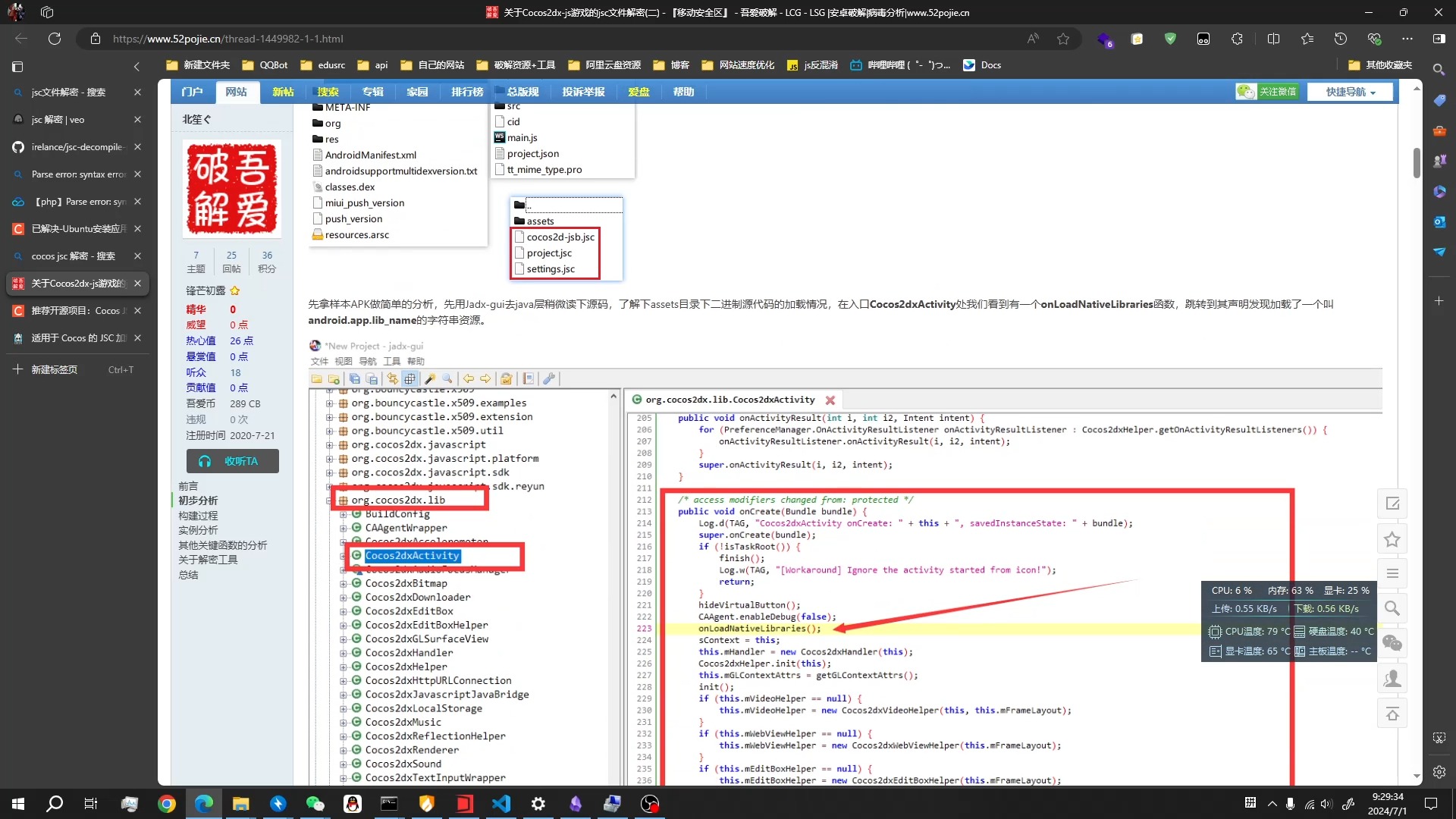Open WeChat from the Windows taskbar
This screenshot has width=1456, height=819.
(x=315, y=804)
